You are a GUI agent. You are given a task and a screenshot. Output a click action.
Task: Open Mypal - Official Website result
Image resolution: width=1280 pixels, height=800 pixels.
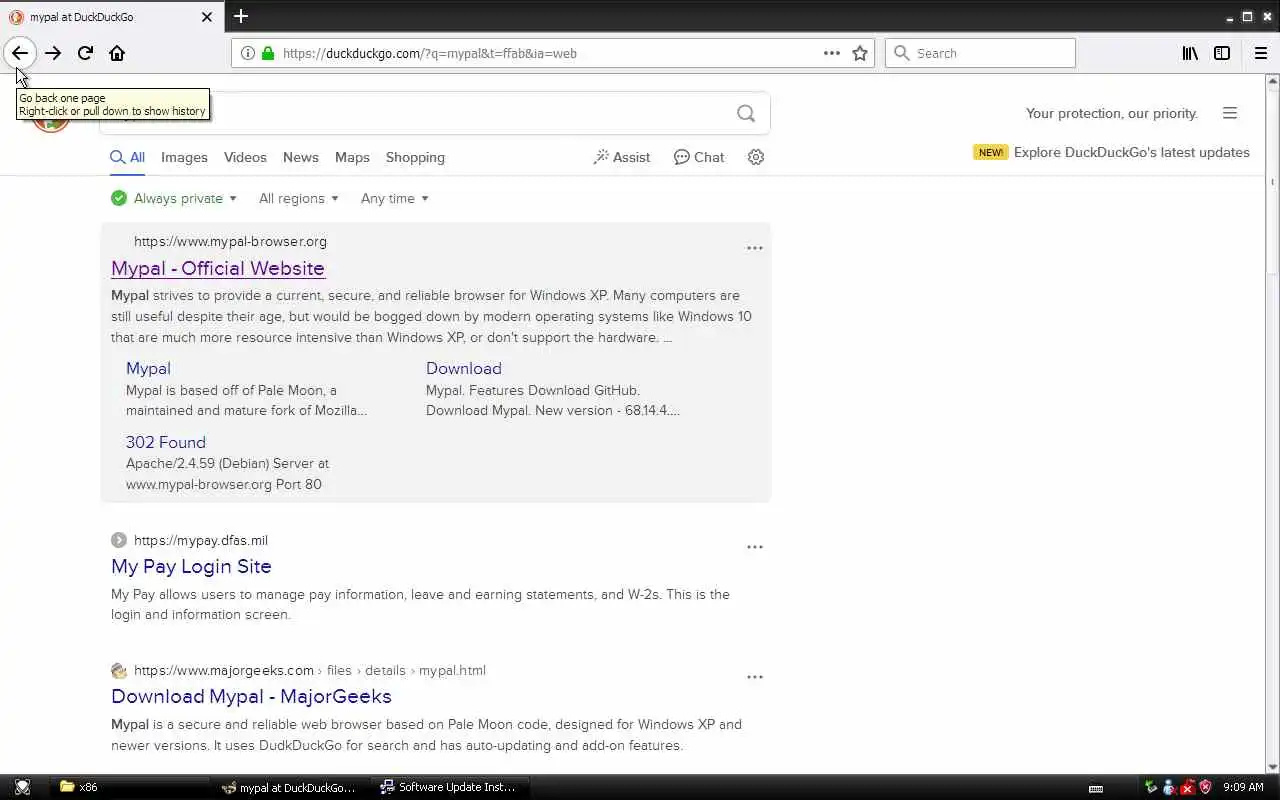click(x=218, y=268)
